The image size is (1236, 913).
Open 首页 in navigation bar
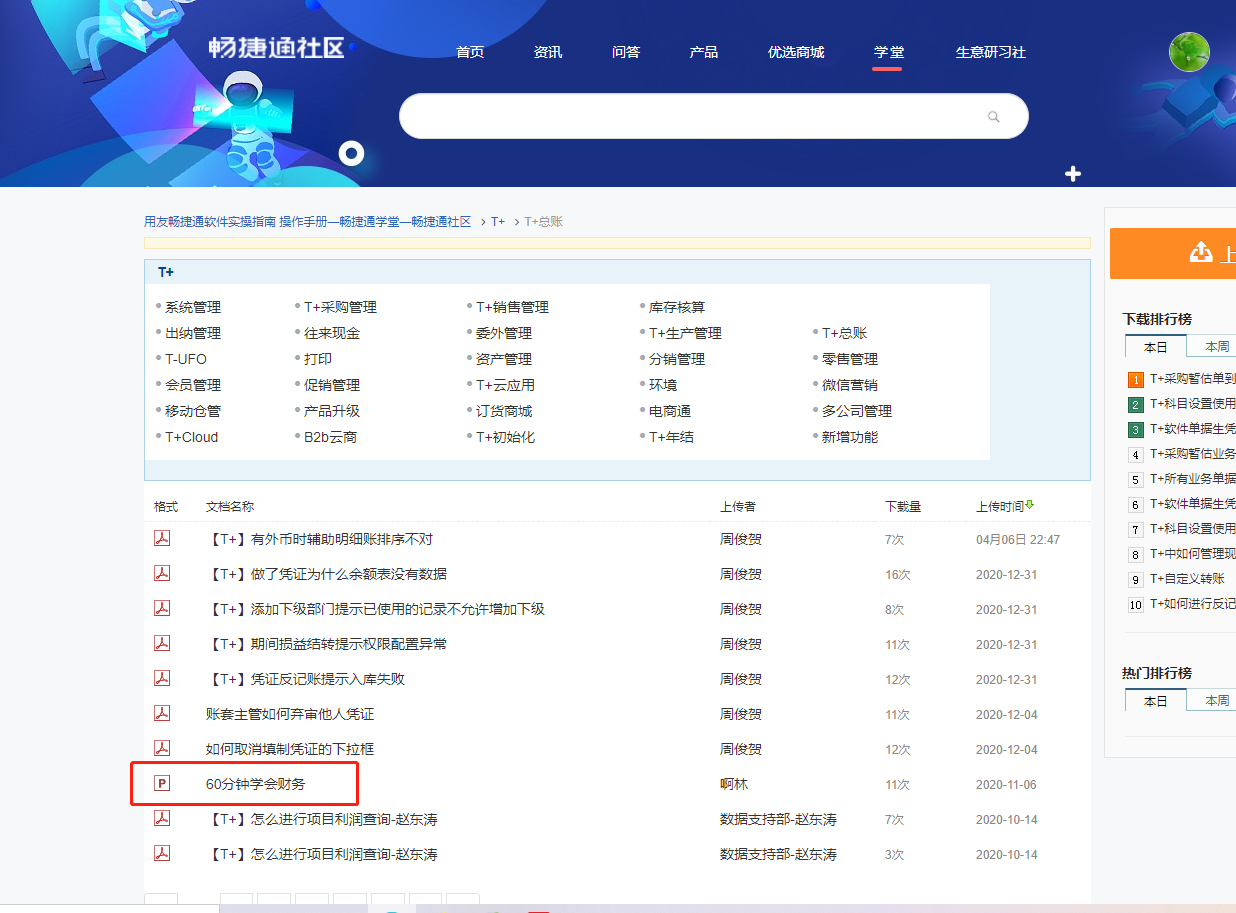470,52
